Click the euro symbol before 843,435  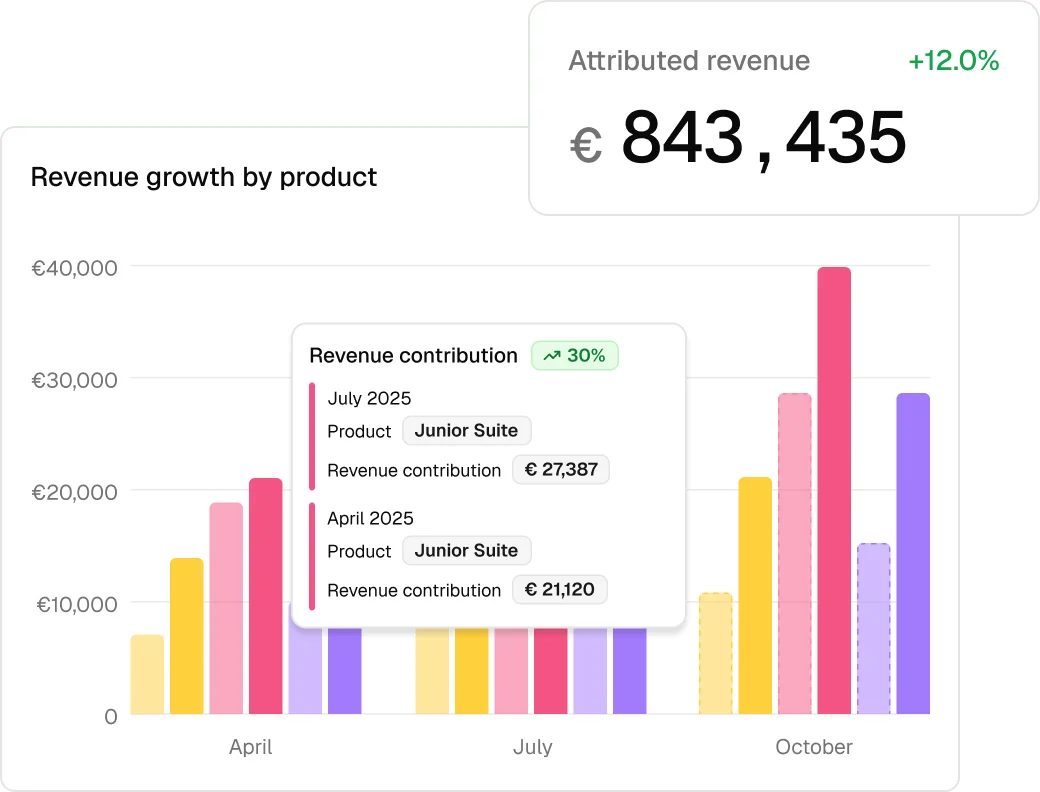[586, 145]
